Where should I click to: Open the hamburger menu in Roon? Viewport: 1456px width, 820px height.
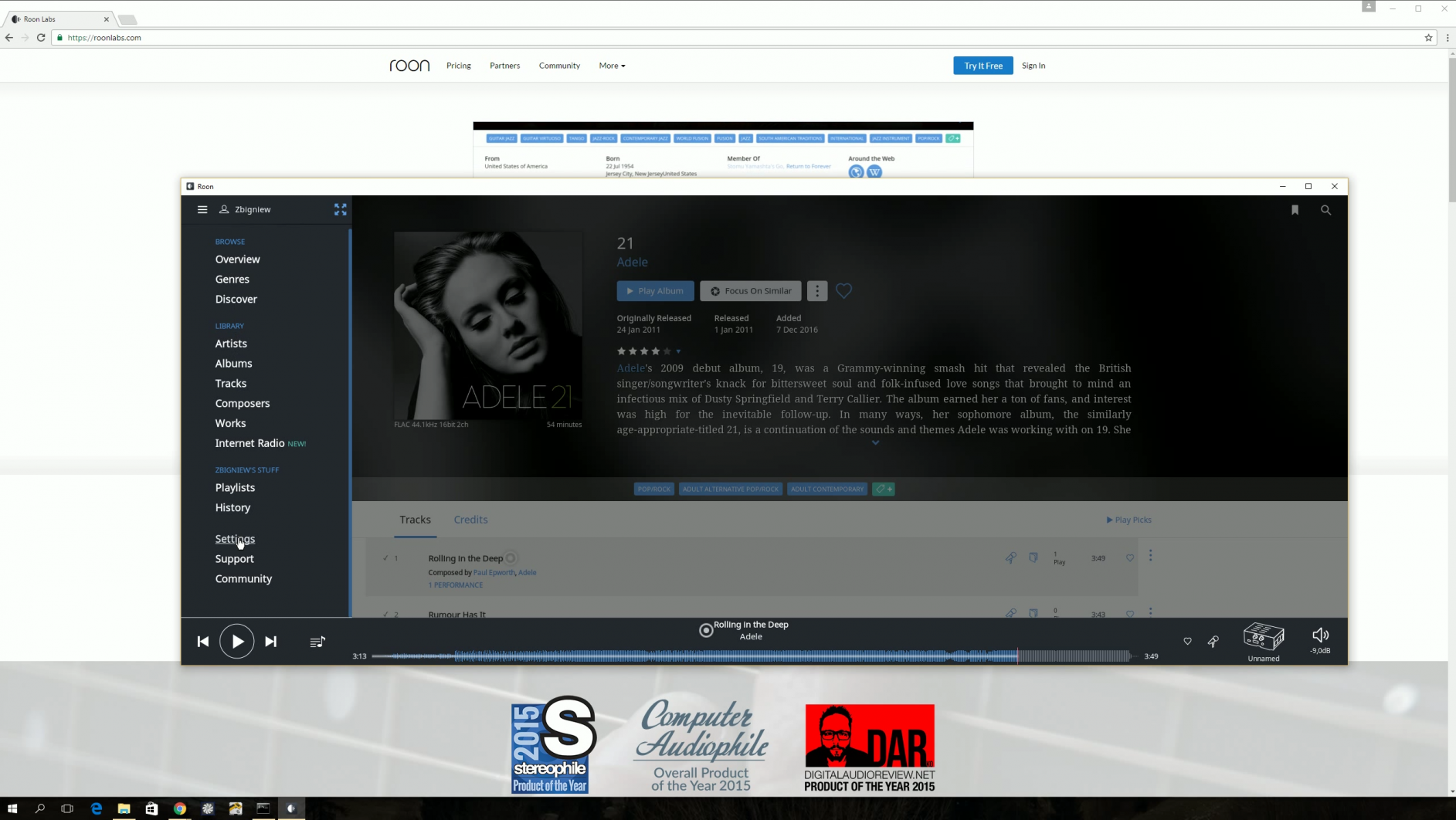[202, 209]
